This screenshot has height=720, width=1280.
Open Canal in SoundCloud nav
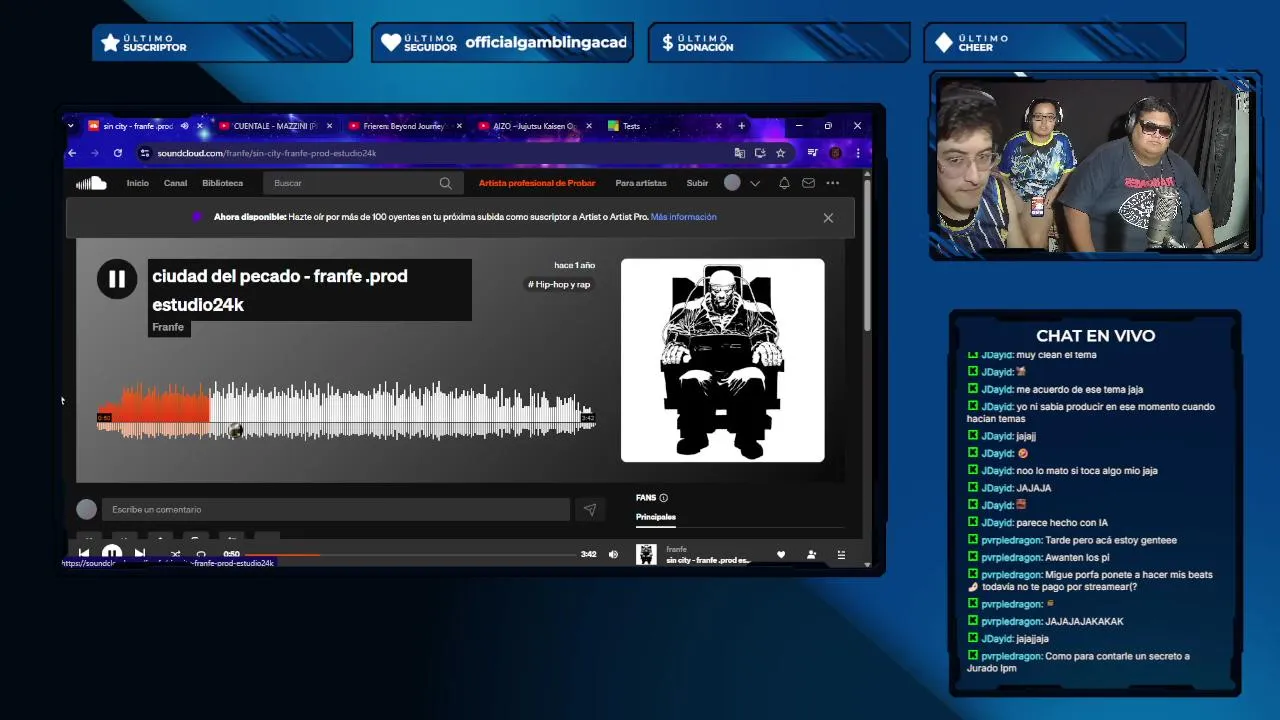(x=175, y=183)
